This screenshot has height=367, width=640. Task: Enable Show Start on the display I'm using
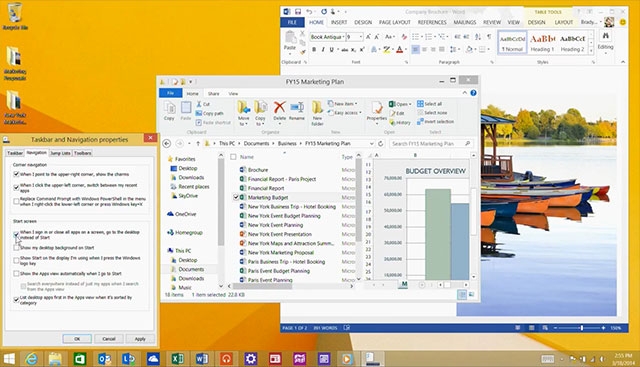click(16, 260)
